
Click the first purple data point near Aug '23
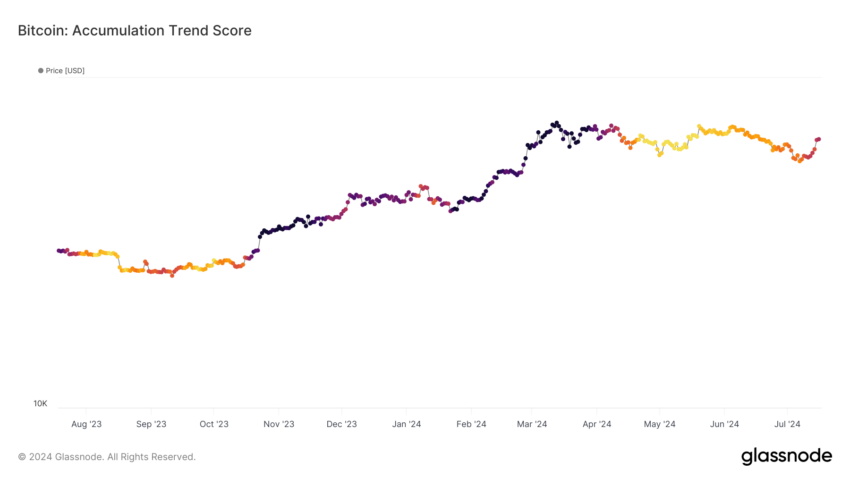tap(59, 250)
